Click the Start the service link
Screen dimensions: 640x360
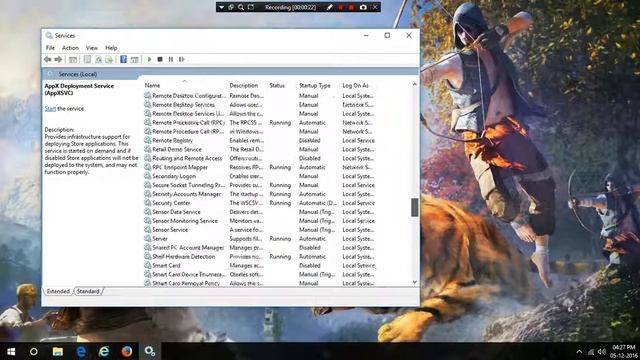click(x=50, y=109)
